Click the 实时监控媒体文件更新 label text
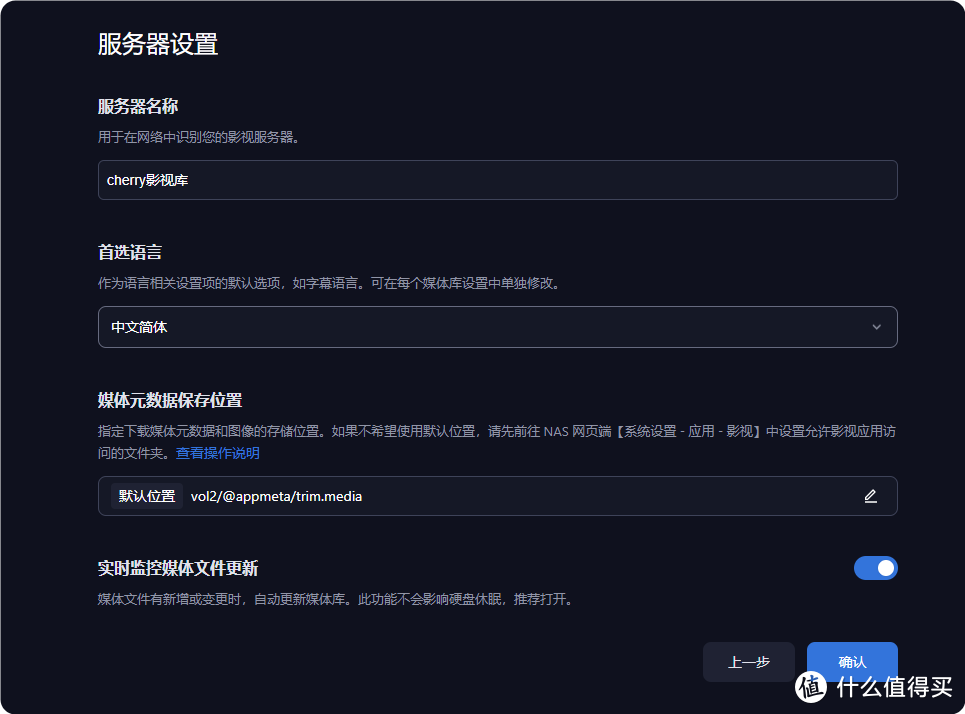 pyautogui.click(x=178, y=568)
